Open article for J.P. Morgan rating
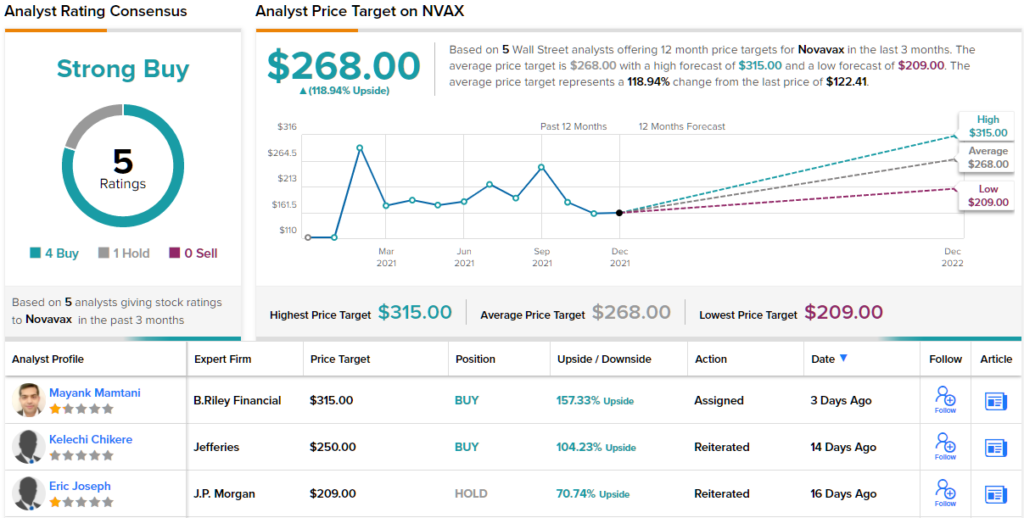The width and height of the screenshot is (1024, 518). tap(996, 494)
